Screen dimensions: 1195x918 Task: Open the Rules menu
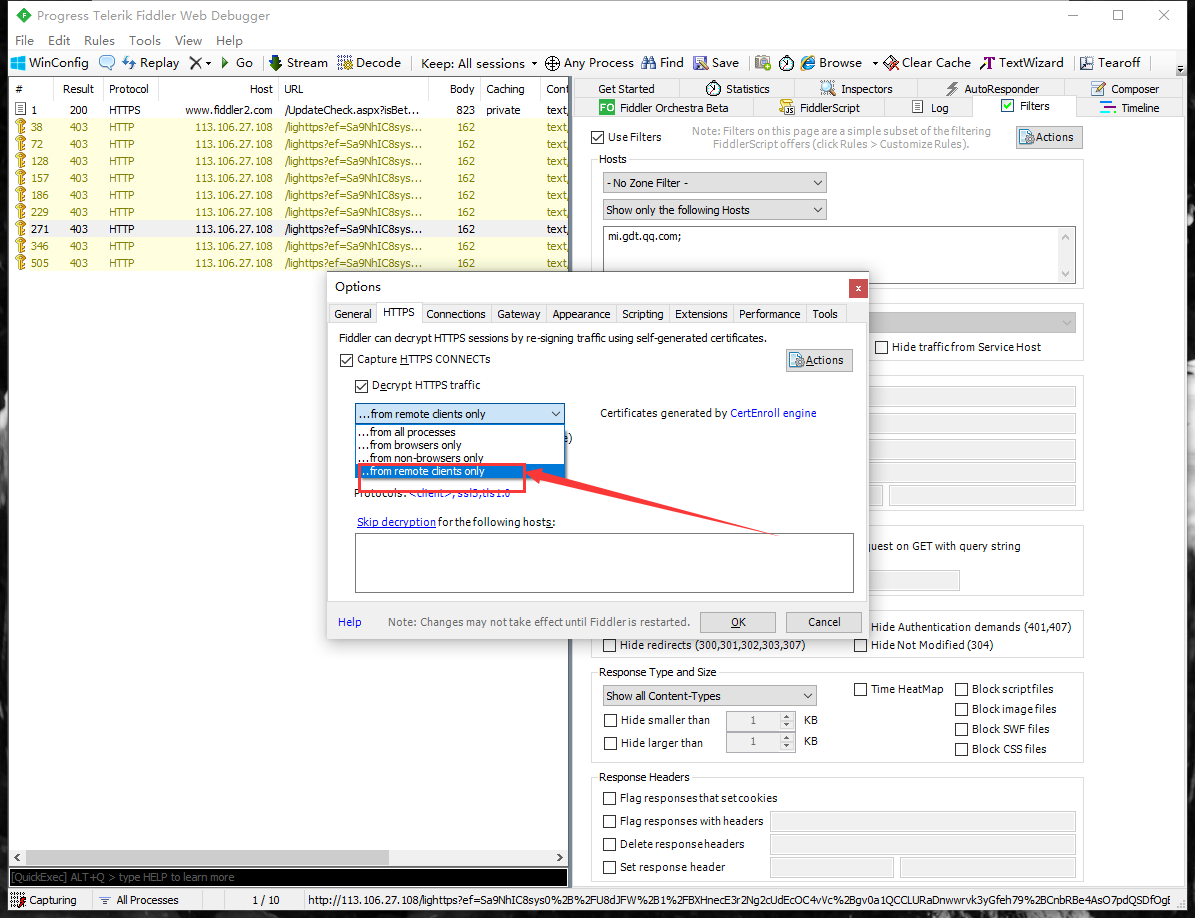pos(99,40)
